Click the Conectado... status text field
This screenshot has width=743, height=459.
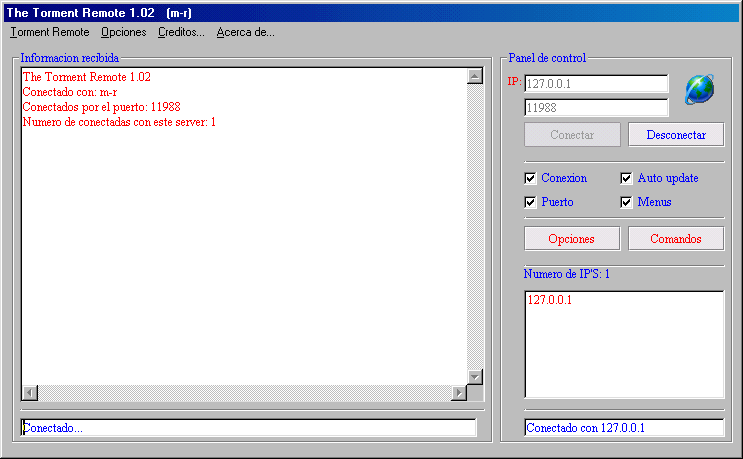point(248,428)
